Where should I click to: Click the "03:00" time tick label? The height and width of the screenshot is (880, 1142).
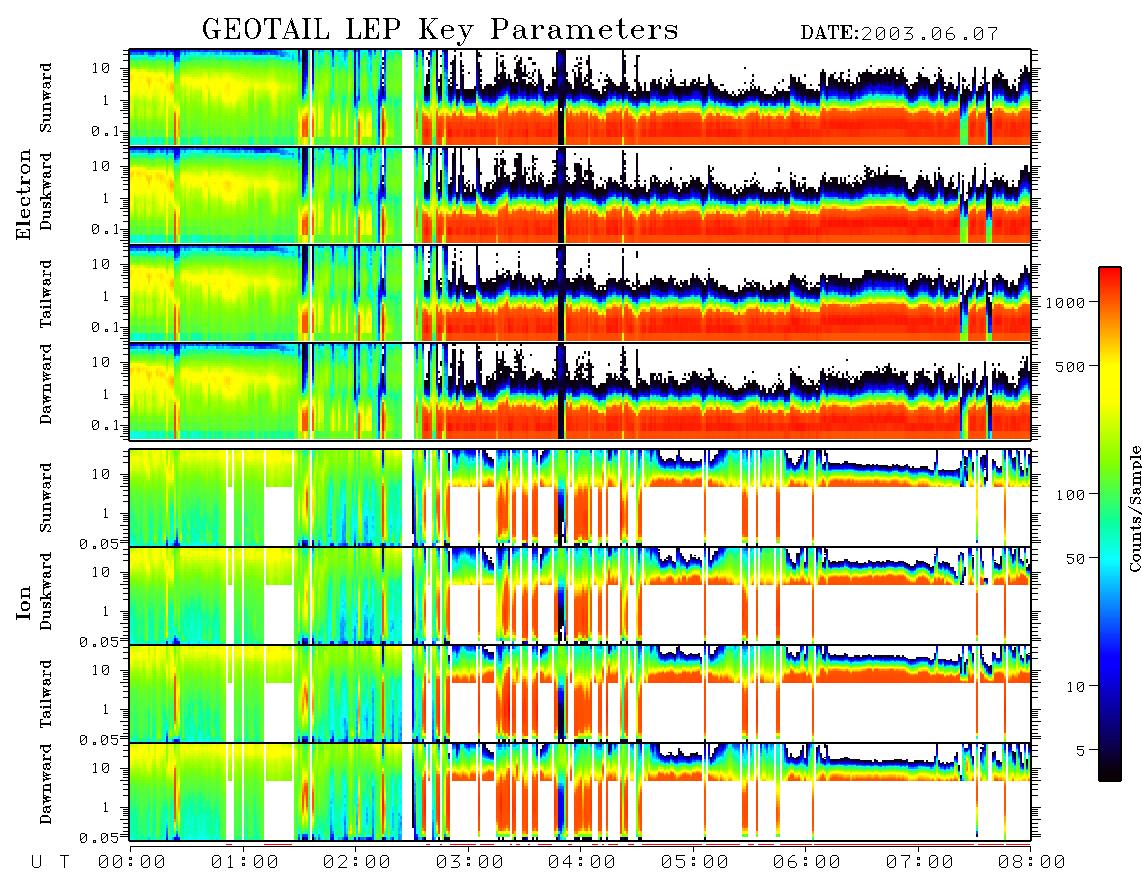pos(470,862)
